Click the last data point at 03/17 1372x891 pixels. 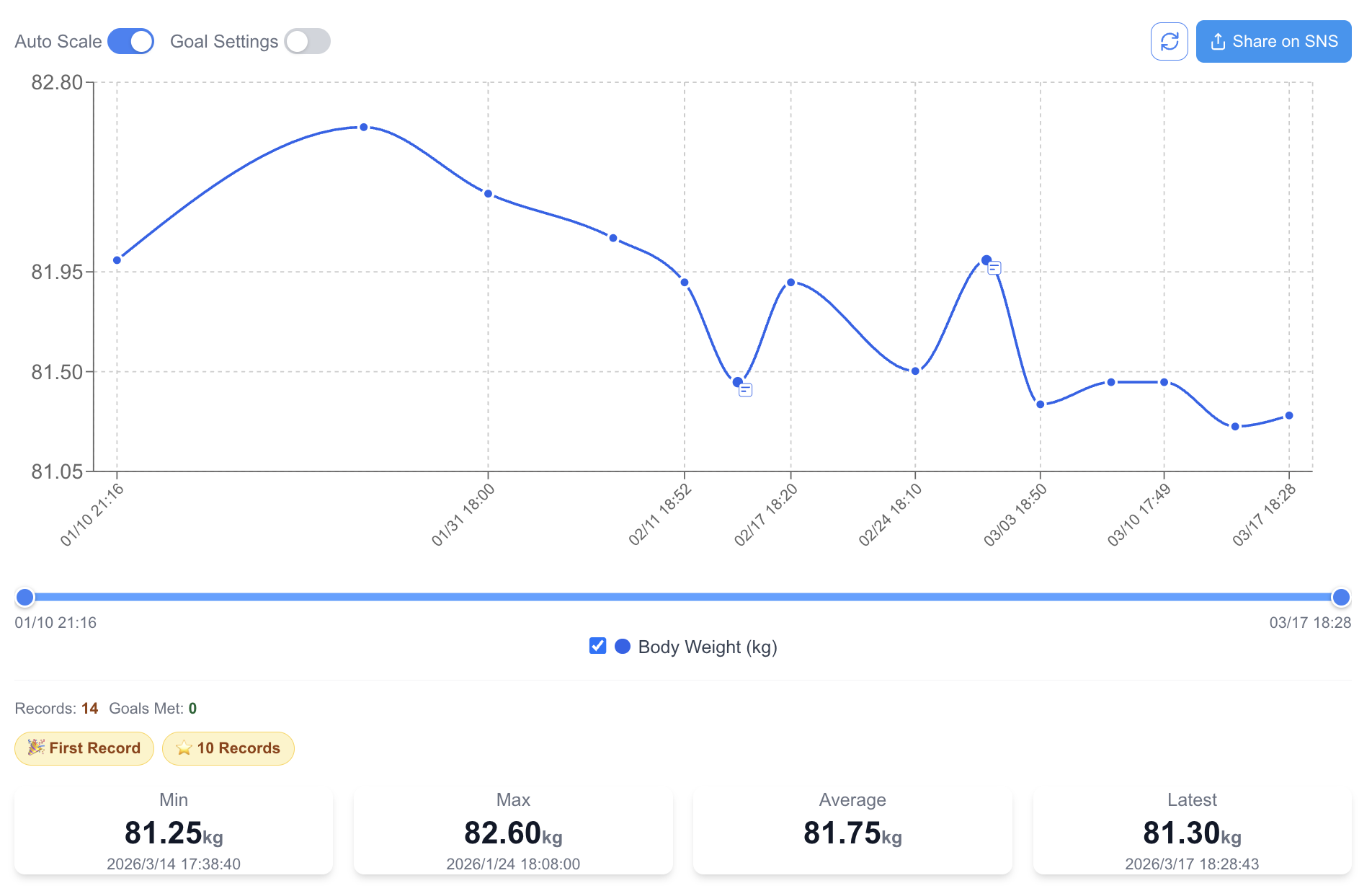[x=1289, y=416]
